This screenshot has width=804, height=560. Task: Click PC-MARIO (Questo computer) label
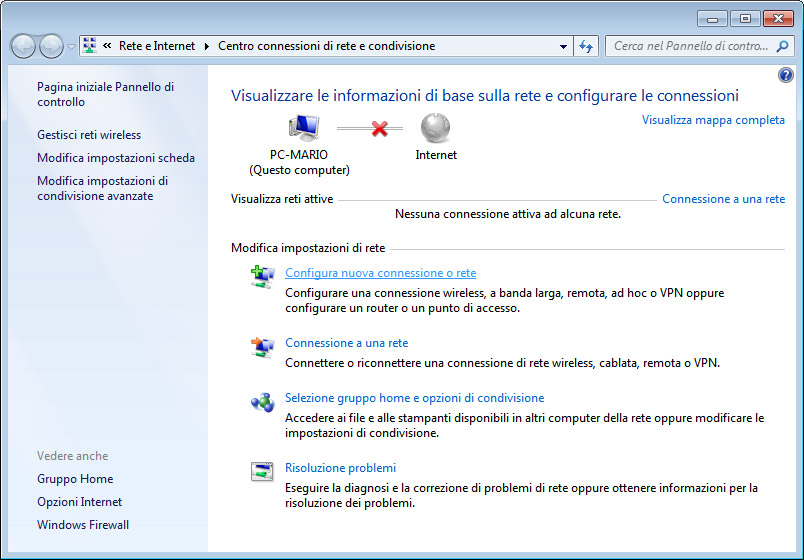(x=299, y=163)
